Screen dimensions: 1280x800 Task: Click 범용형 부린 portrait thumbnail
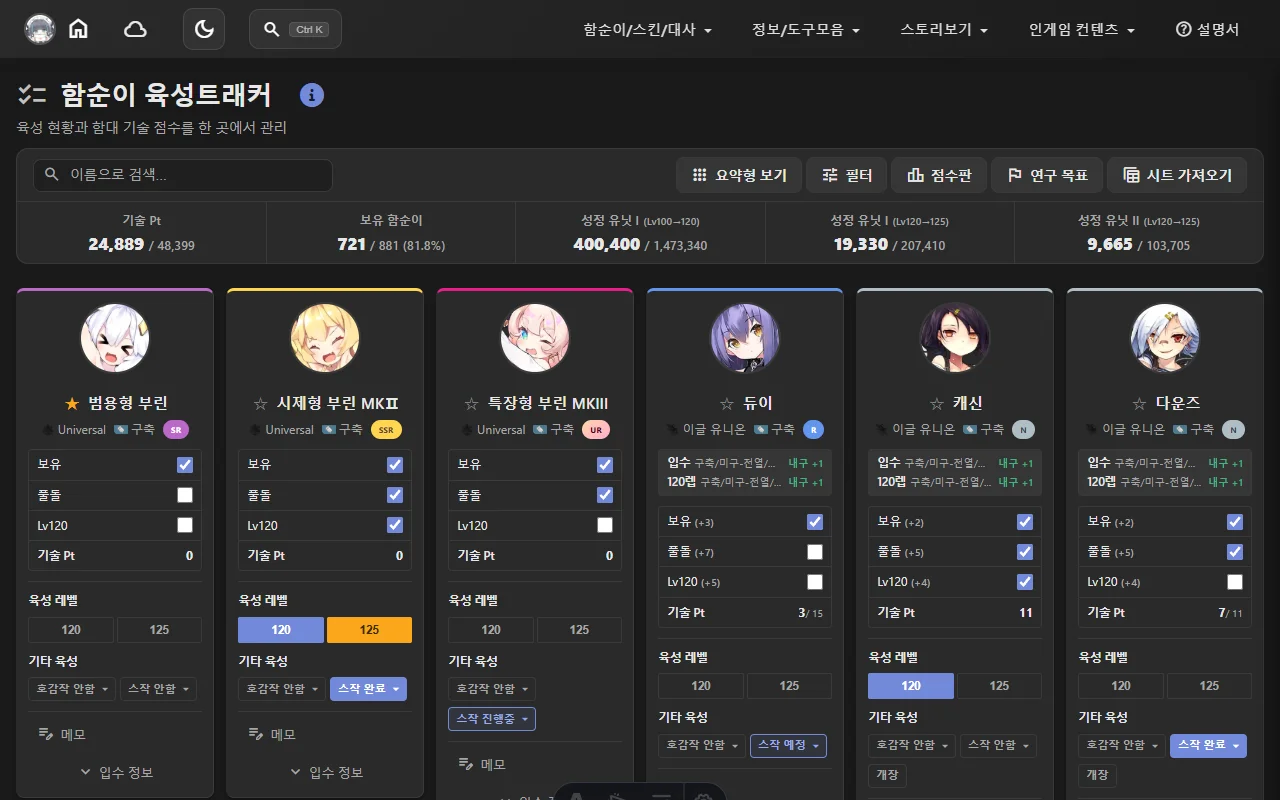tap(115, 338)
